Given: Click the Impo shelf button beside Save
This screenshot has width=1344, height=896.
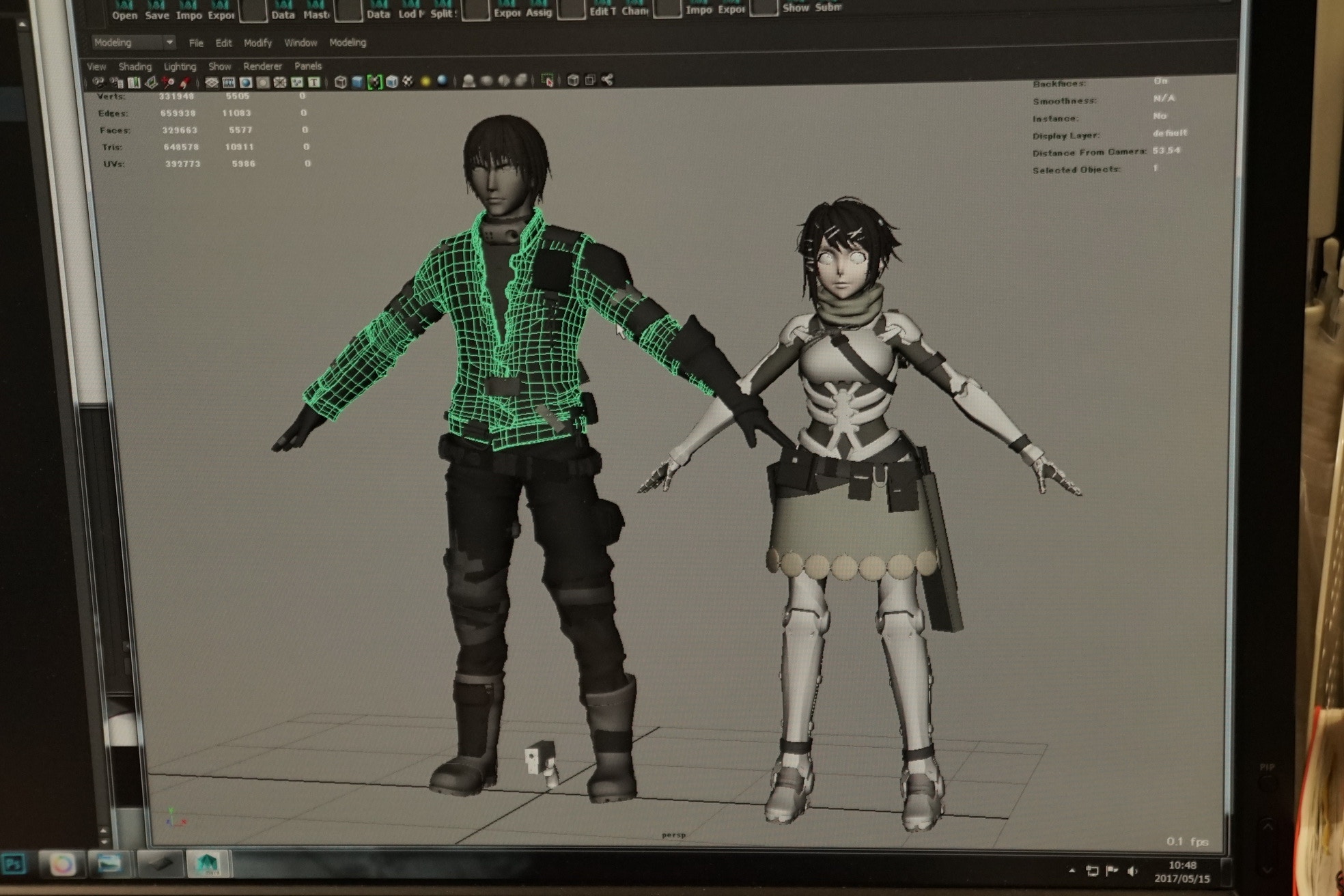Looking at the screenshot, I should tap(188, 10).
